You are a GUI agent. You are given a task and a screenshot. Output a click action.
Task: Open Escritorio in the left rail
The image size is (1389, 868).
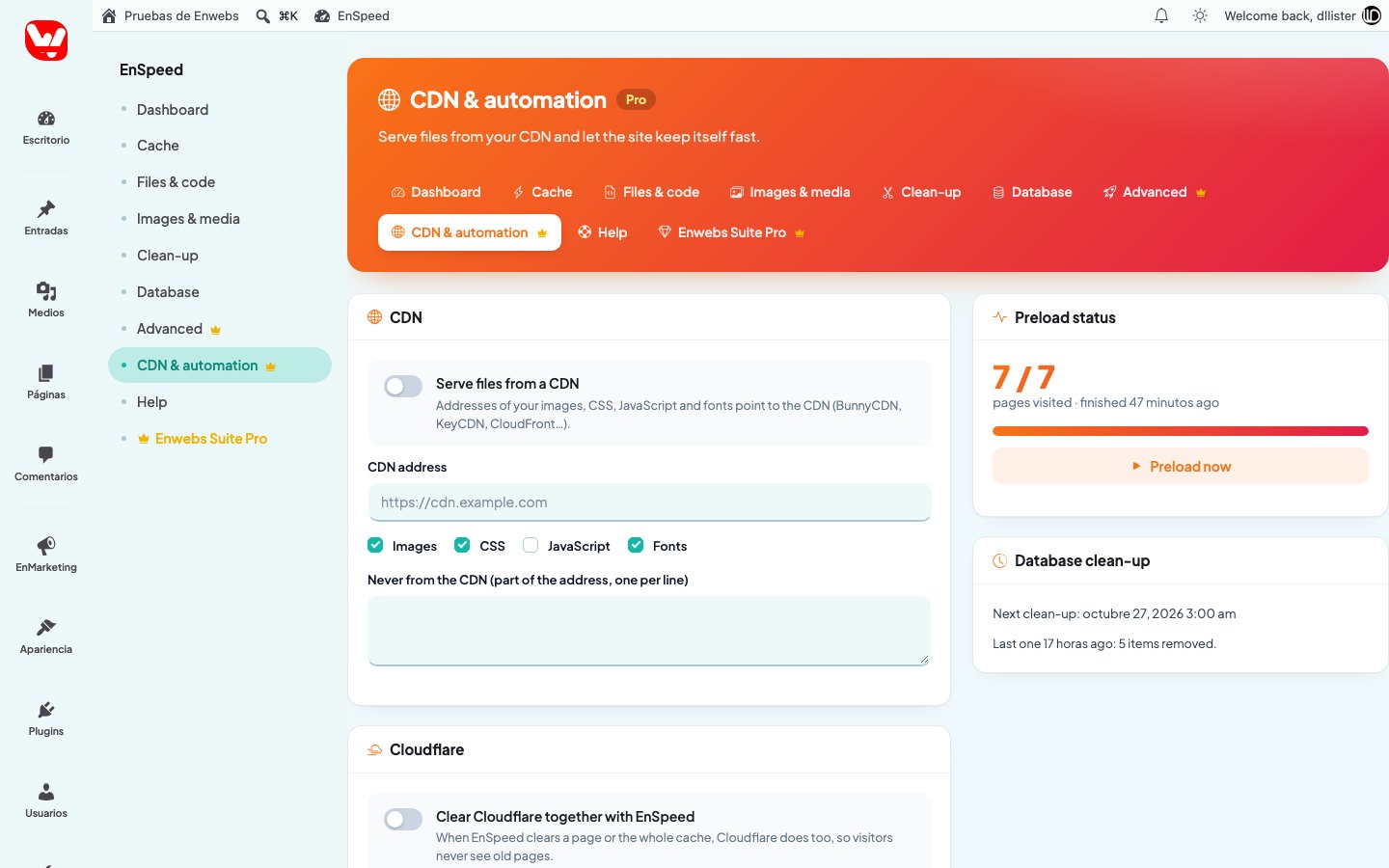[x=46, y=127]
